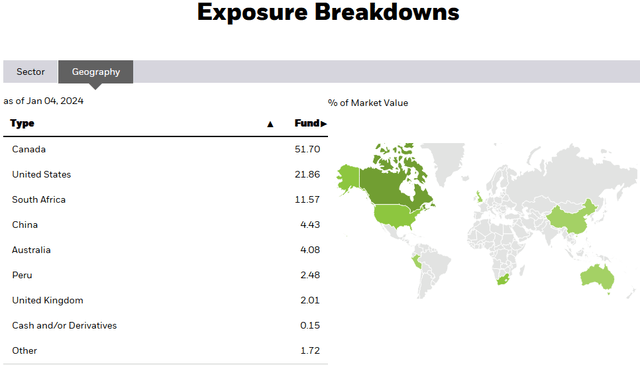Click the 51.70 fund value
This screenshot has width=640, height=365.
[307, 149]
